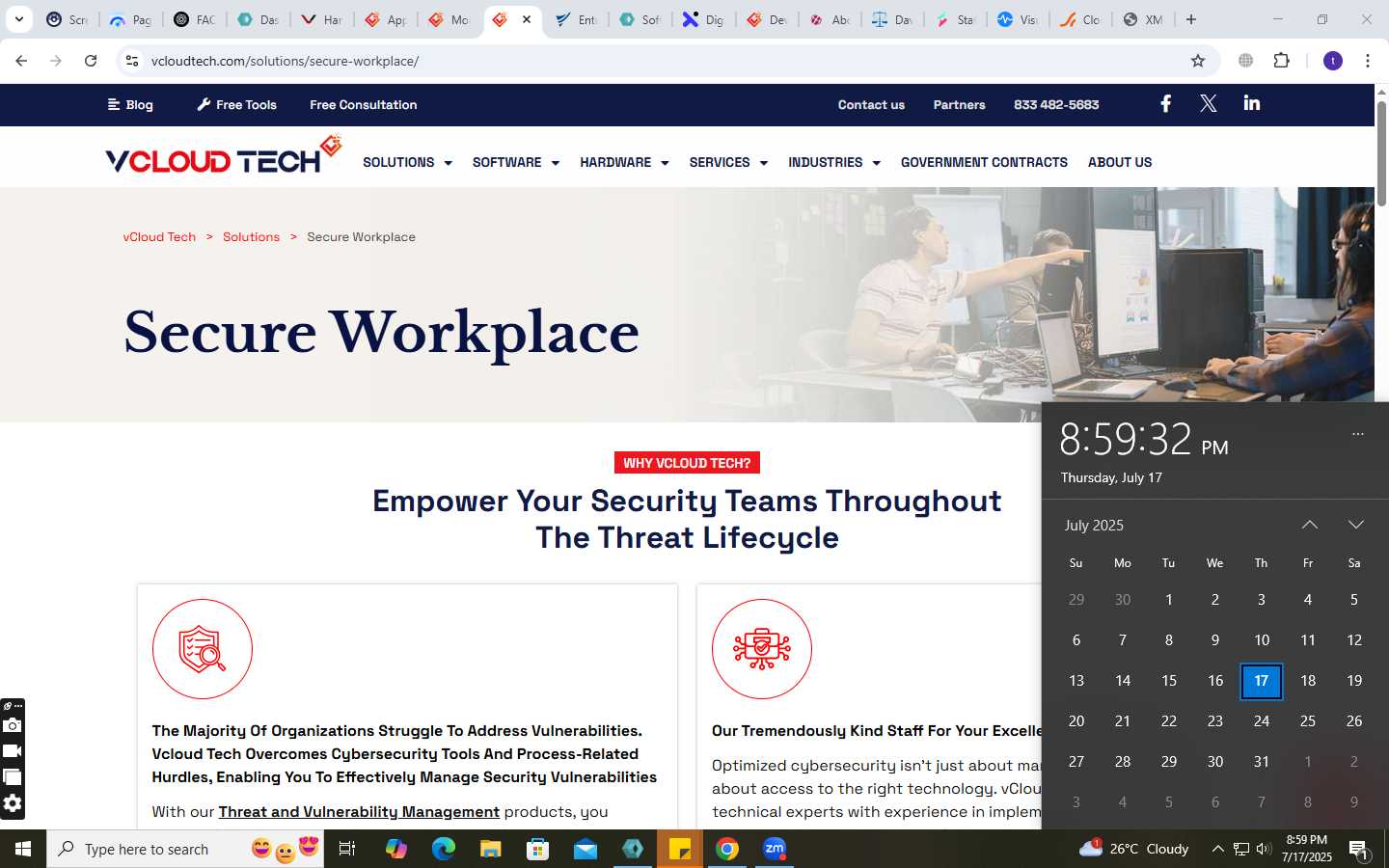This screenshot has height=868, width=1389.
Task: Go to previous month in calendar
Action: [1309, 525]
